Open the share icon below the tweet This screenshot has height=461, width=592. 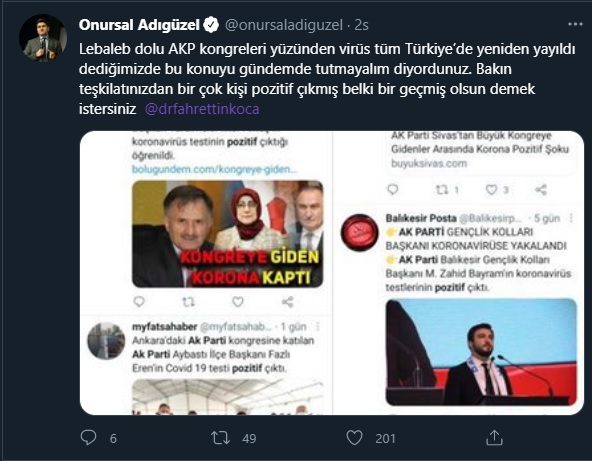494,438
